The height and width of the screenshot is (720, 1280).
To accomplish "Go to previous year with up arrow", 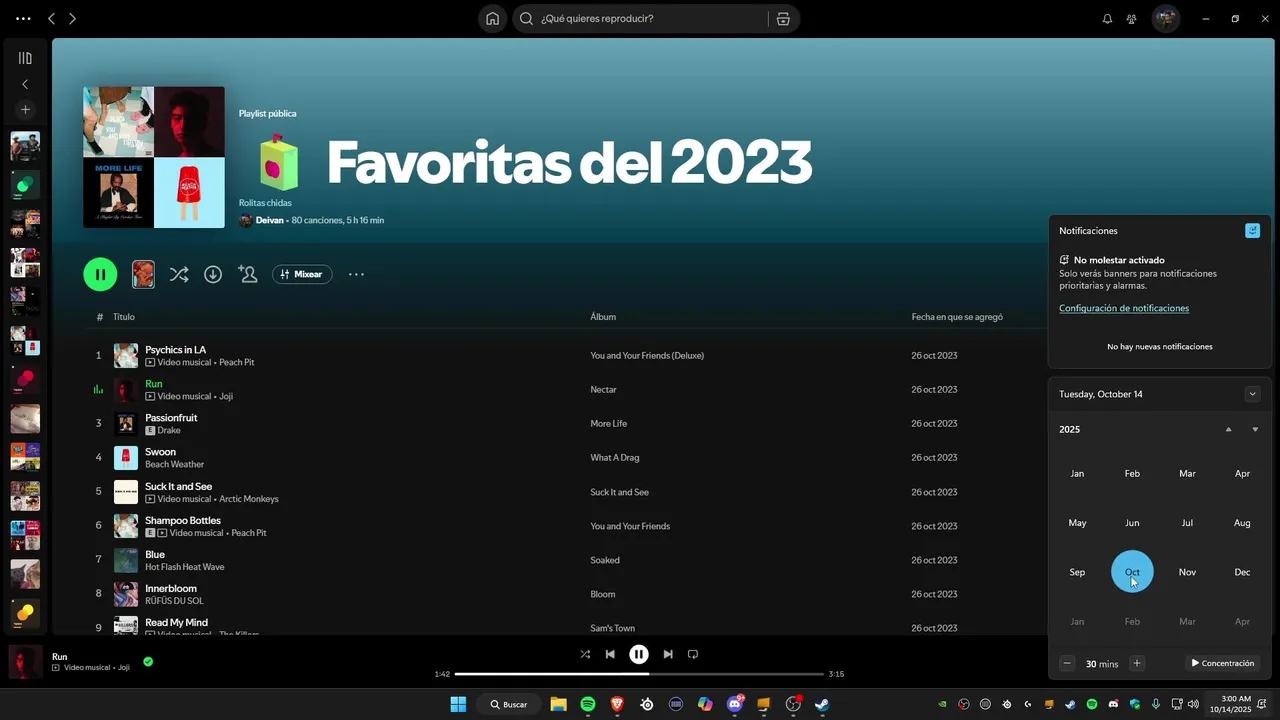I will [1228, 429].
